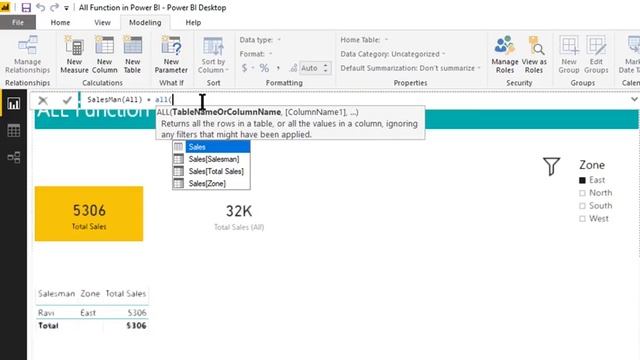This screenshot has width=640, height=360.
Task: Create a New Column
Action: (104, 54)
